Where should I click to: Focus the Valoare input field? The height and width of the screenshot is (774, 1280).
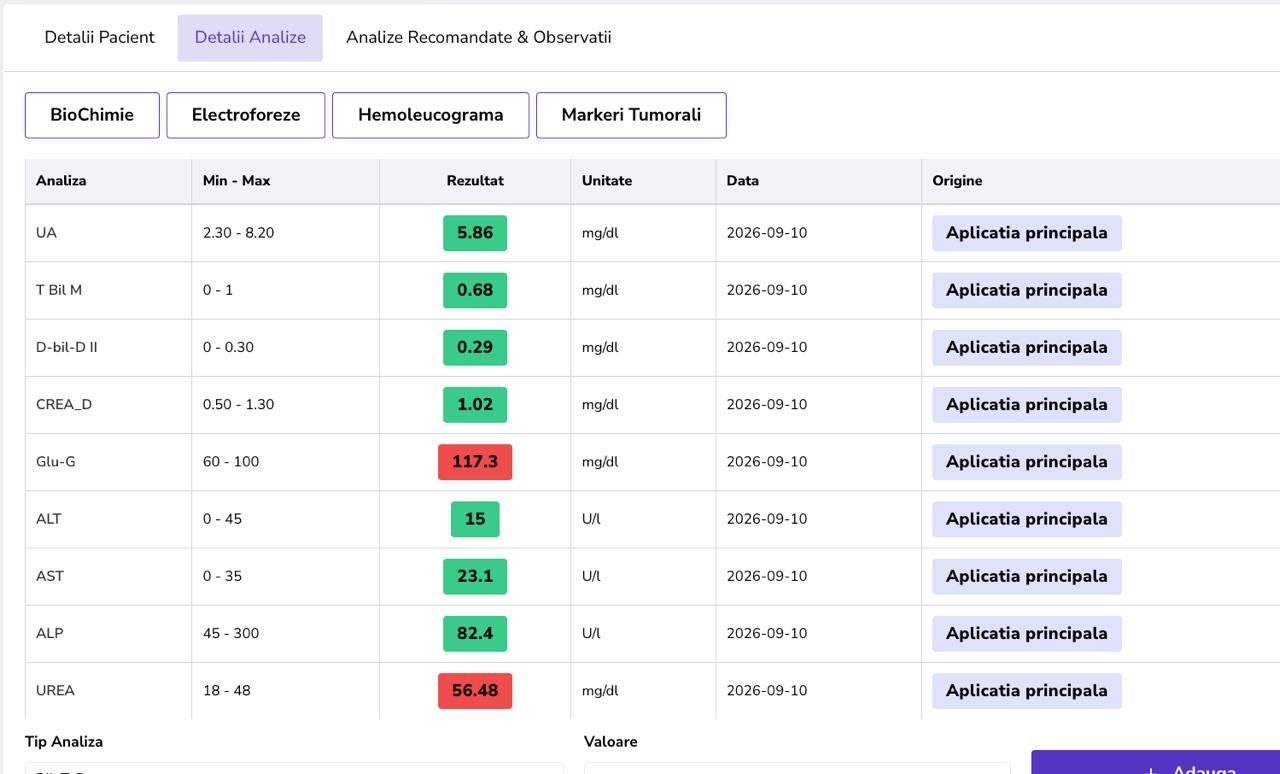797,769
